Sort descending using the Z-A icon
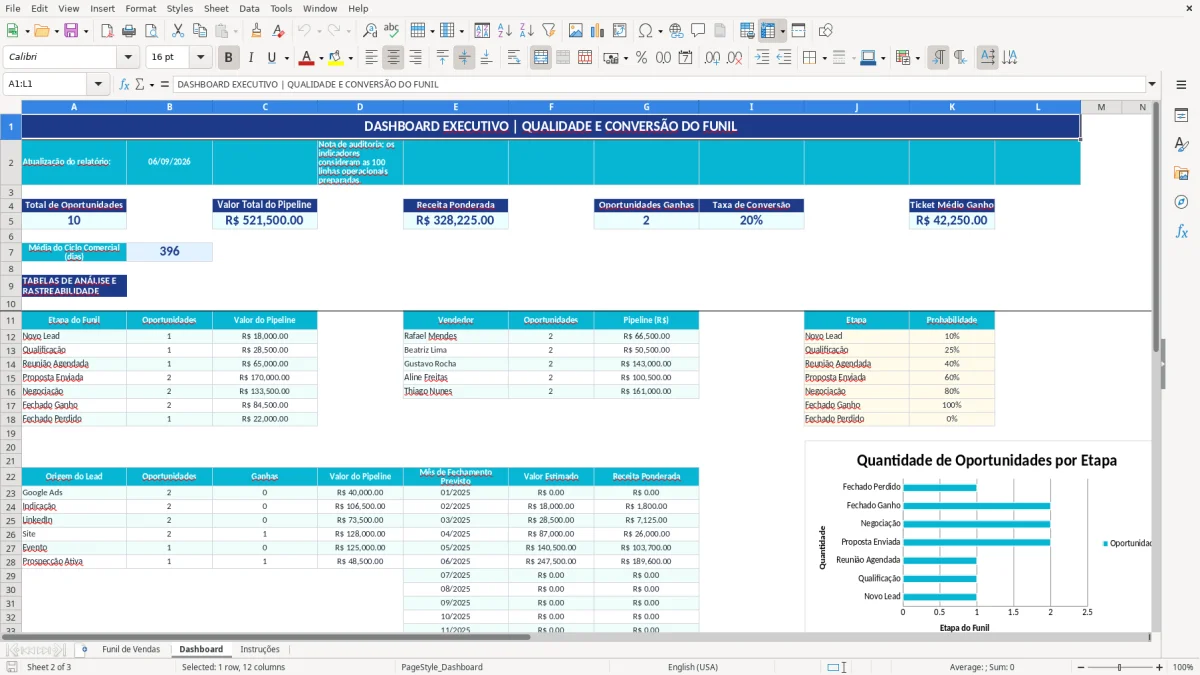1200x675 pixels. tap(527, 31)
